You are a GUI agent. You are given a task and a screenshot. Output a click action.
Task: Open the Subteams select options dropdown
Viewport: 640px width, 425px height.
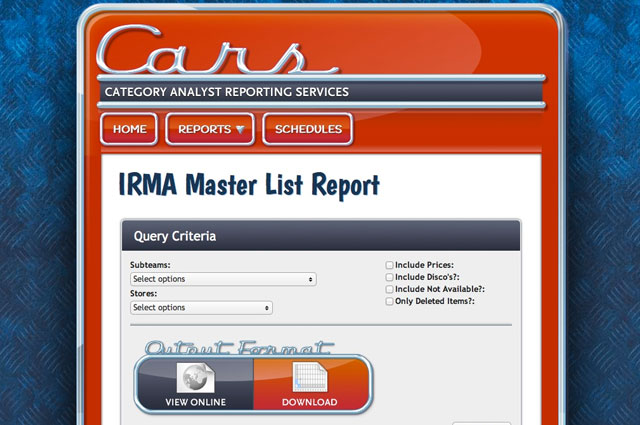pos(223,279)
